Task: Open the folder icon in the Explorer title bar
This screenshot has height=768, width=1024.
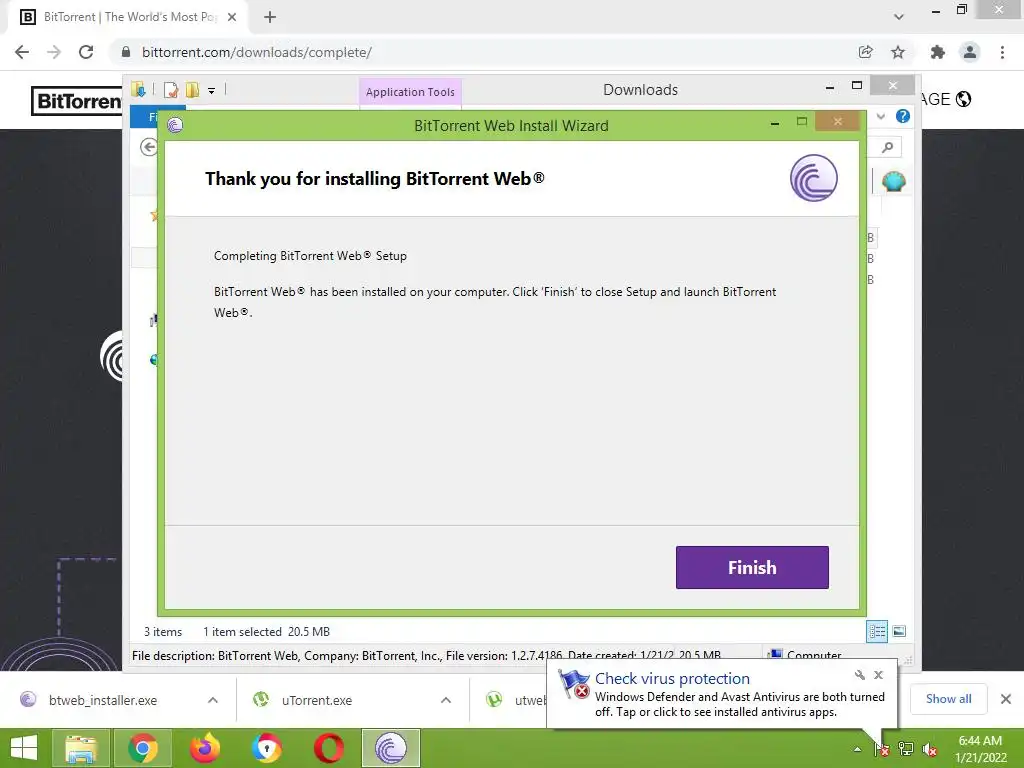Action: 138,89
